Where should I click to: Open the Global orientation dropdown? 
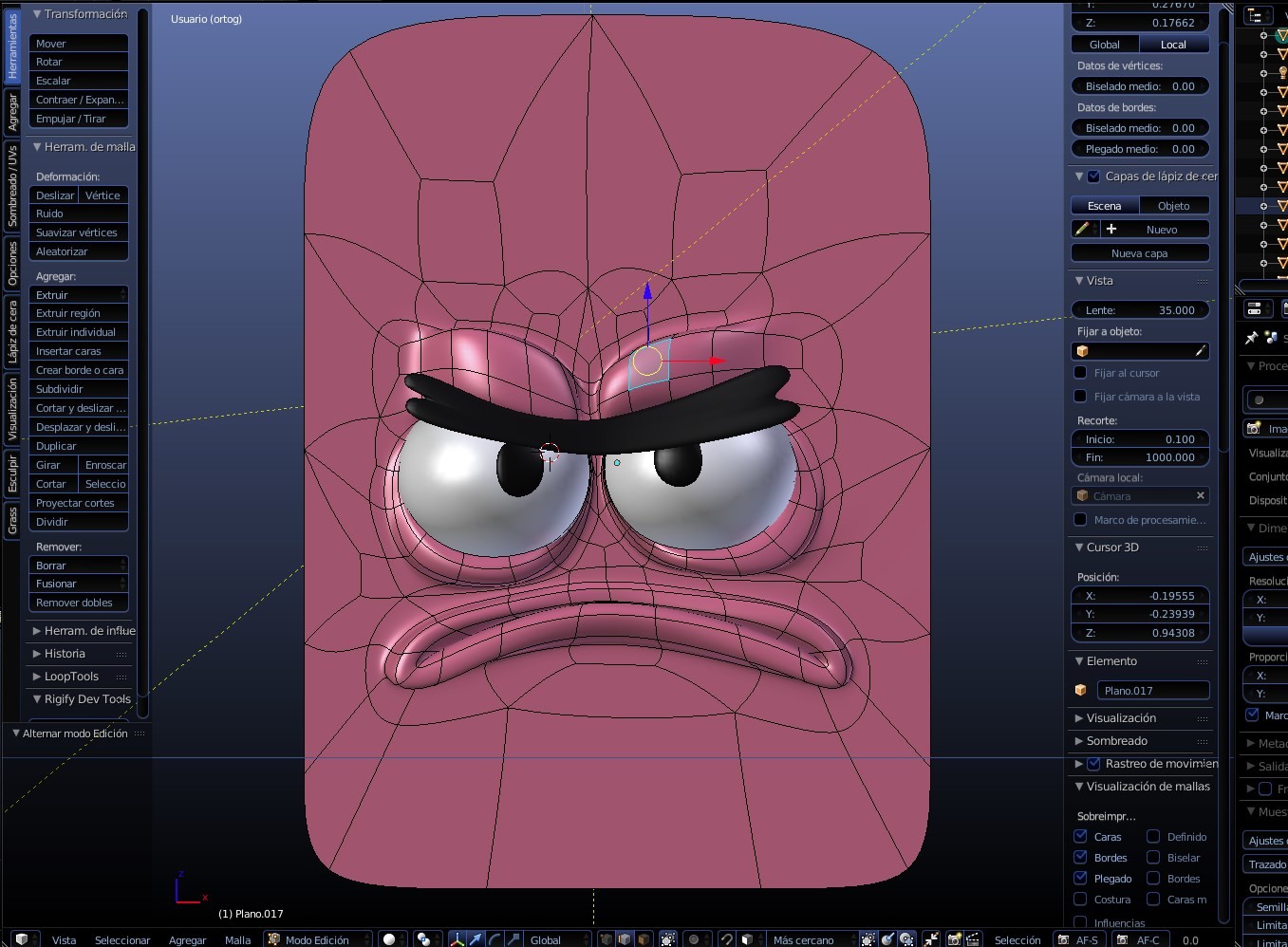tap(556, 939)
